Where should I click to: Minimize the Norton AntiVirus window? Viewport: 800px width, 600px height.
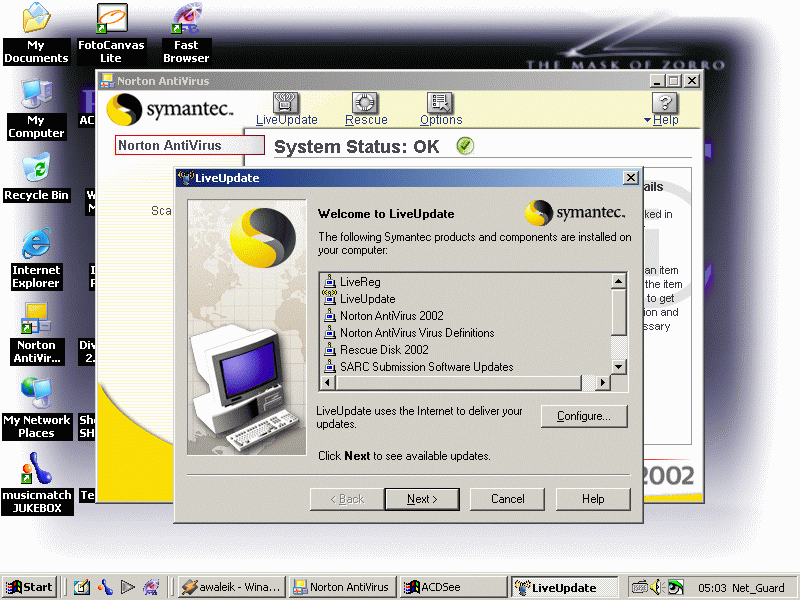(x=657, y=81)
